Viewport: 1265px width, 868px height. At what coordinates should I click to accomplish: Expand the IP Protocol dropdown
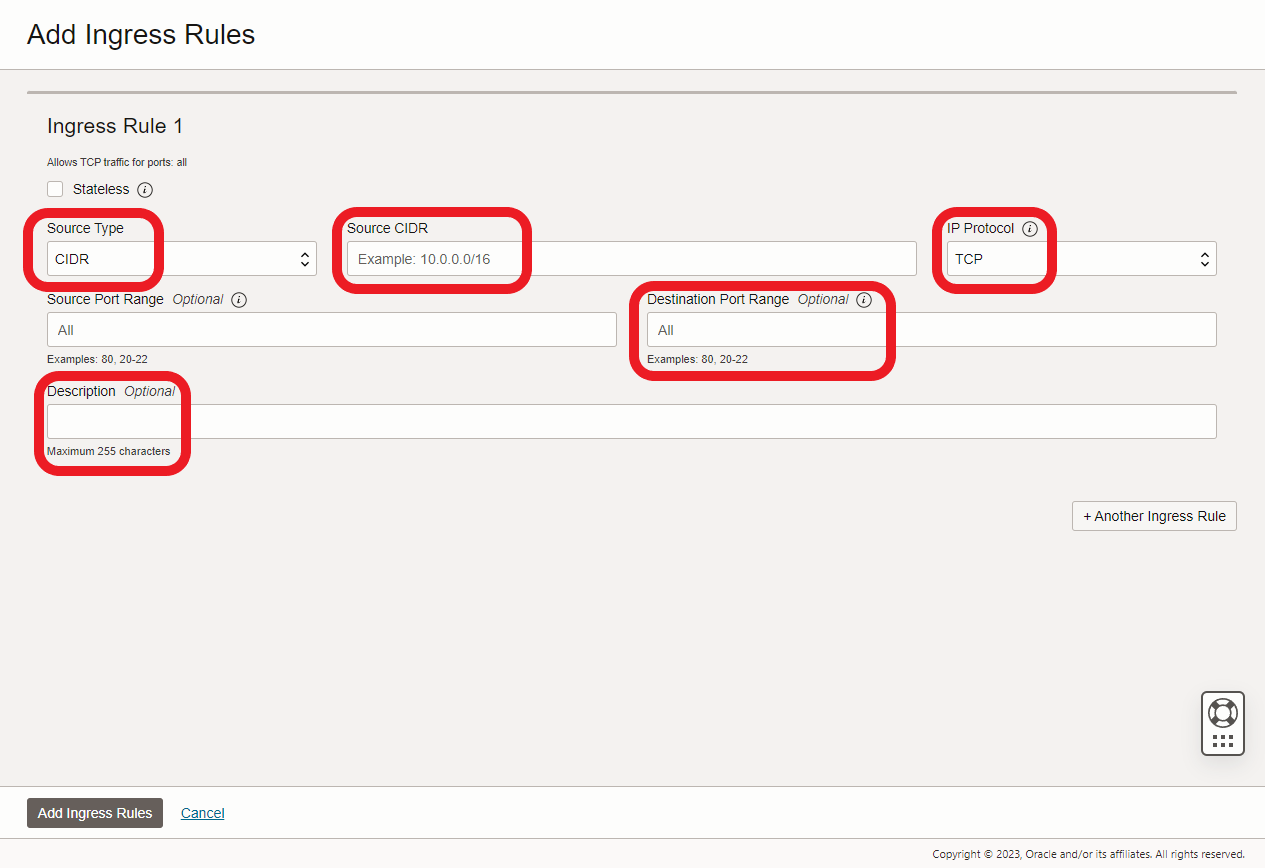(x=1081, y=259)
